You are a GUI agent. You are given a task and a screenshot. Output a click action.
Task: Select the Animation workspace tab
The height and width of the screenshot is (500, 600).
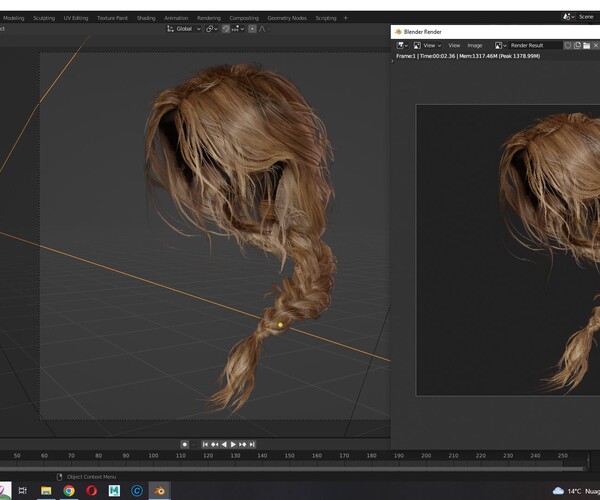click(x=176, y=18)
